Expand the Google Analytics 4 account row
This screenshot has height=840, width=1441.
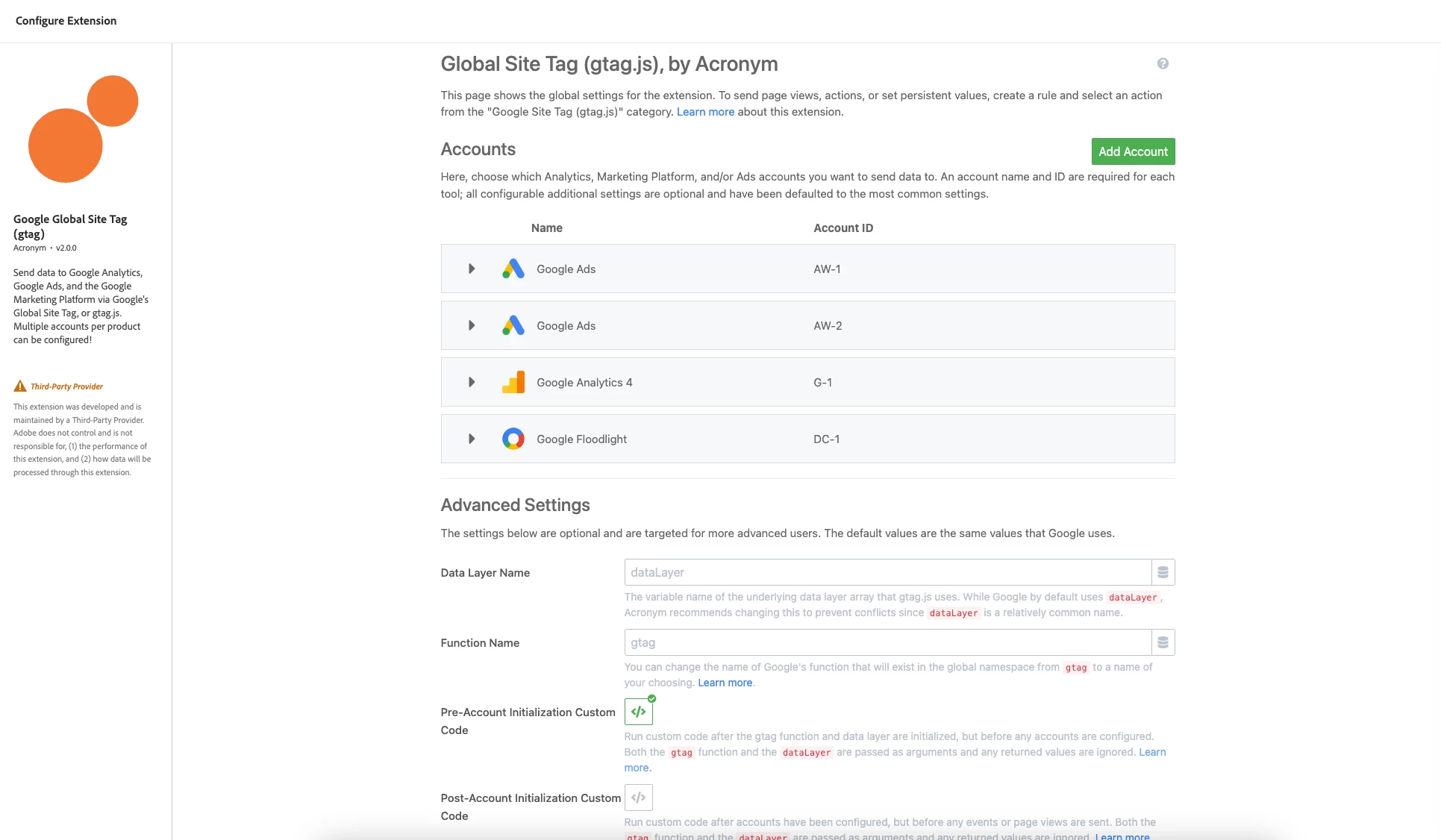pos(471,383)
